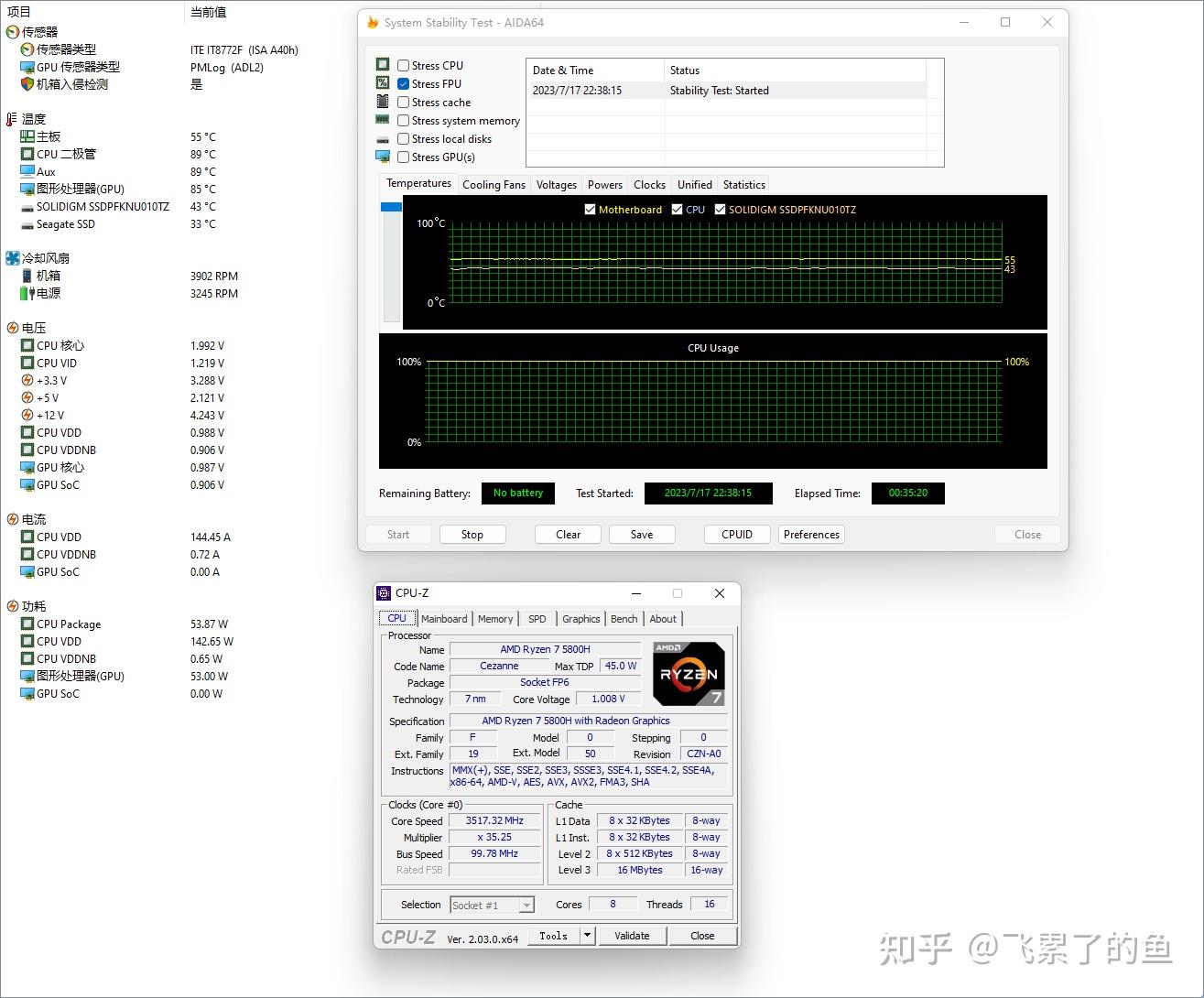Open the Bench tab in CPU-Z
Screen dimensions: 1204x998
[x=624, y=618]
